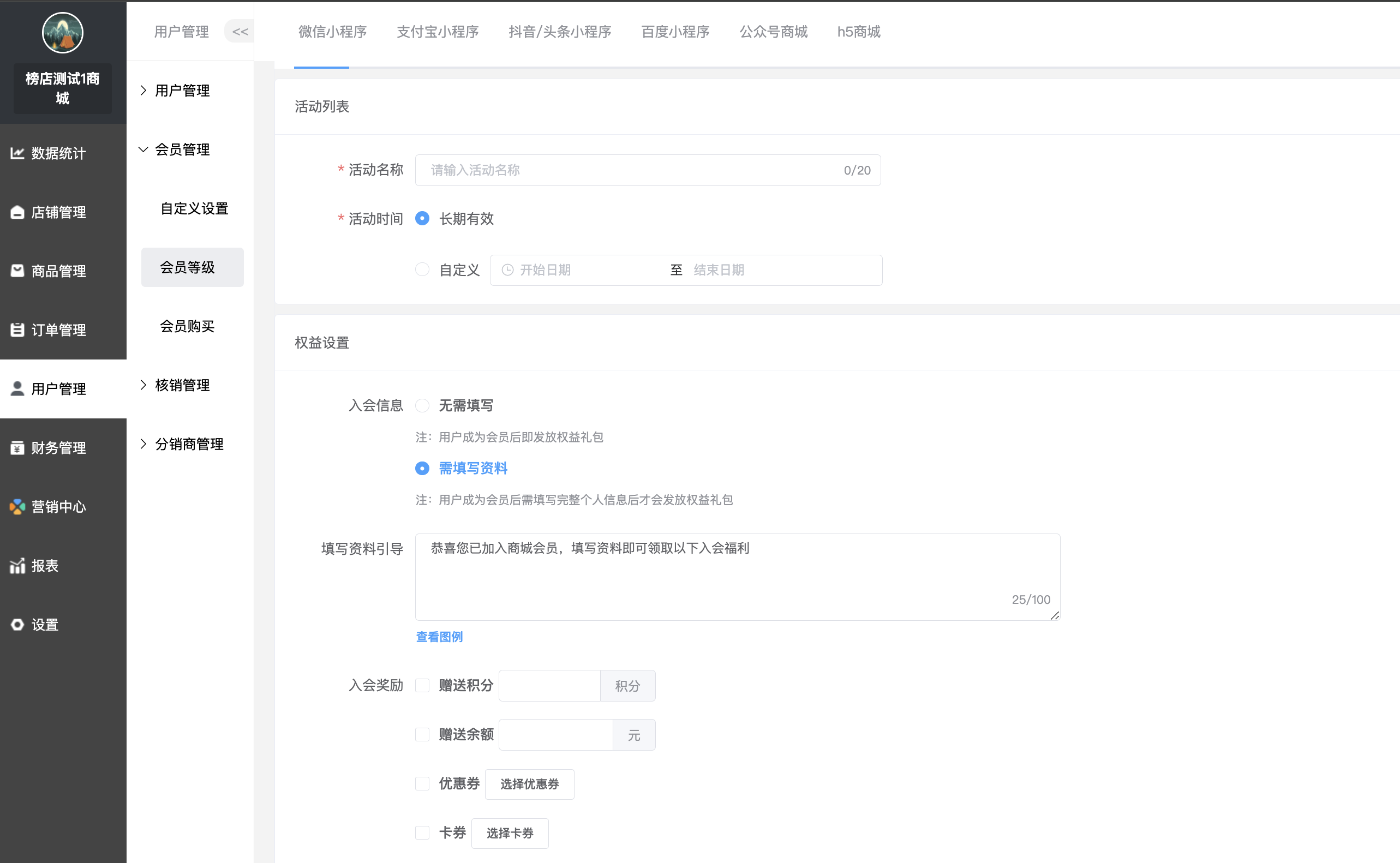Open 订单管理 in main sidebar
Screen dimensions: 1400x863
63,329
